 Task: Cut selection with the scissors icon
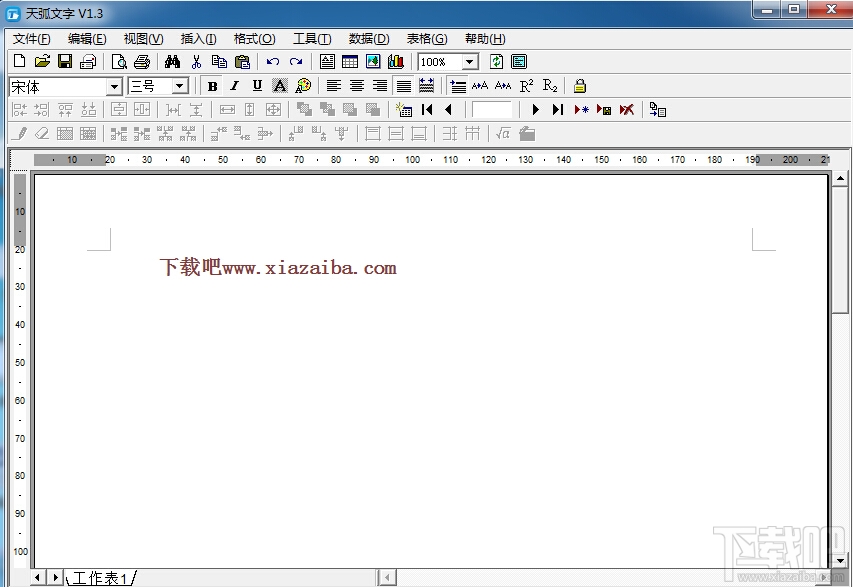pos(196,61)
